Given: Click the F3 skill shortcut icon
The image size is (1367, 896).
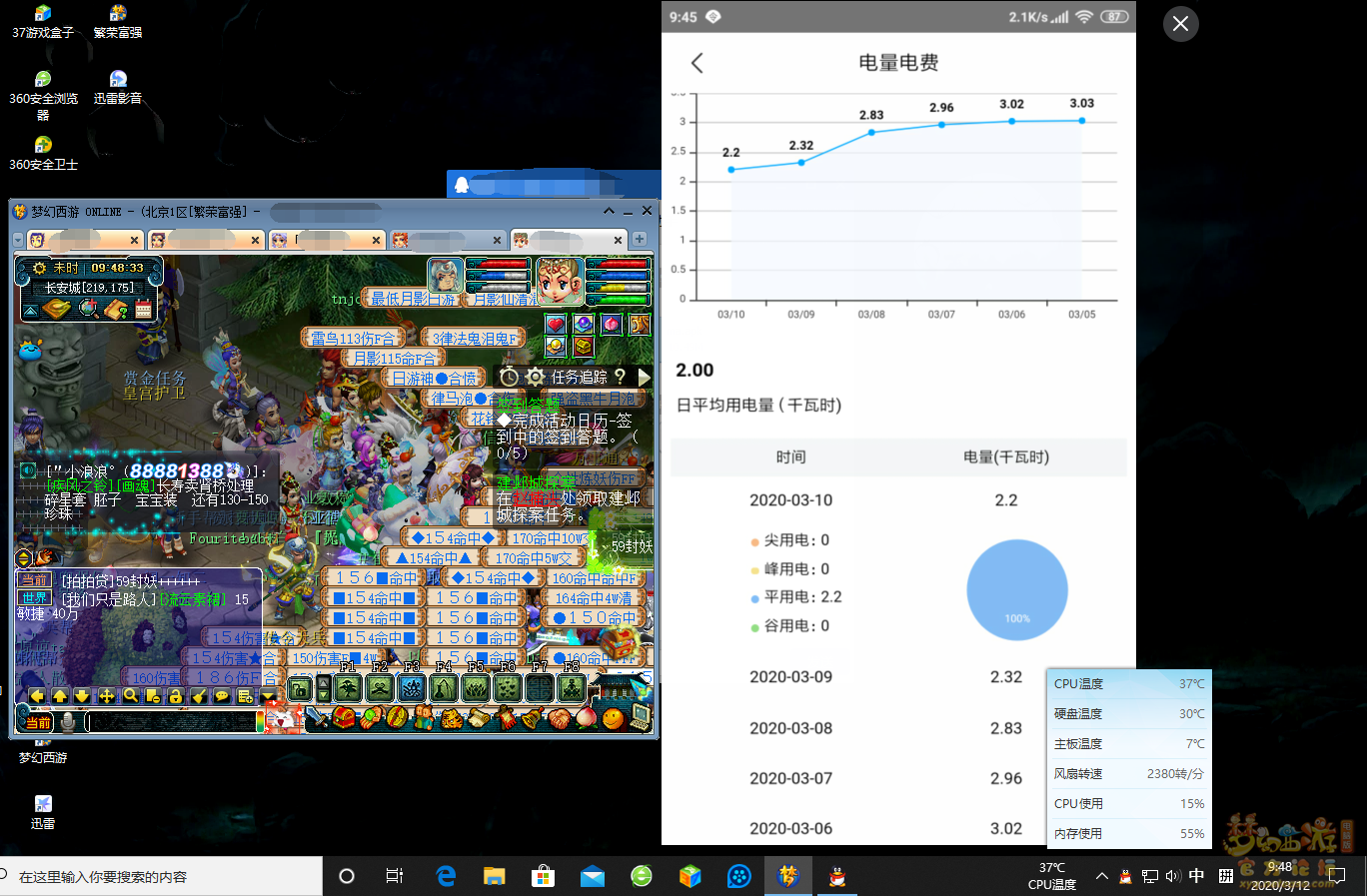Looking at the screenshot, I should pos(412,688).
